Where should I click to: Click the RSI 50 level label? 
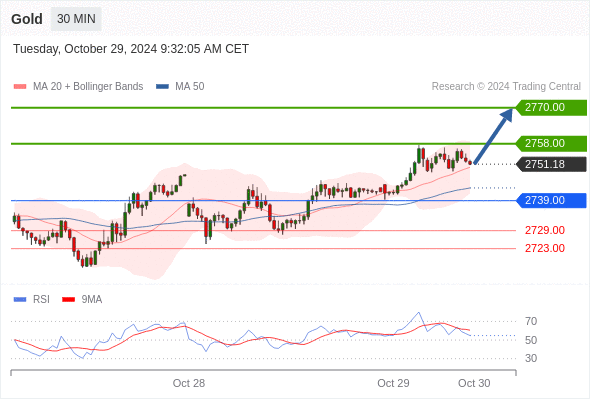531,340
